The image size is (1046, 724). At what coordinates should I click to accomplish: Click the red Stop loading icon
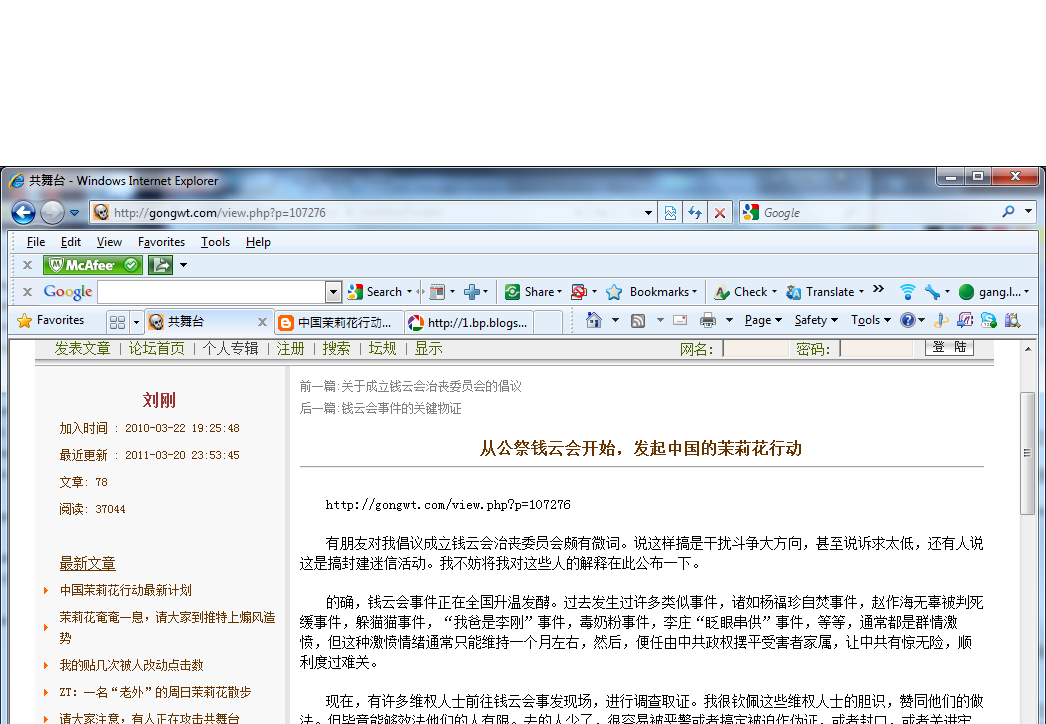click(720, 213)
